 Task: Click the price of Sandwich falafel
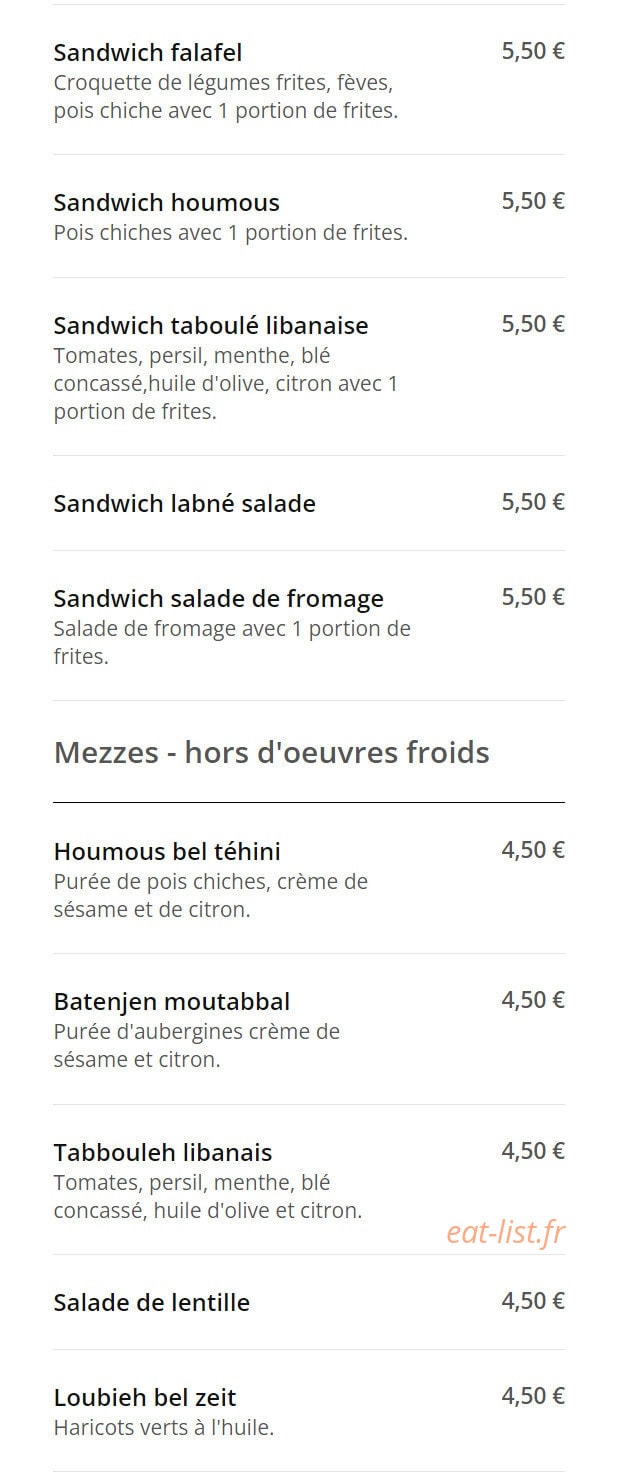pos(533,51)
